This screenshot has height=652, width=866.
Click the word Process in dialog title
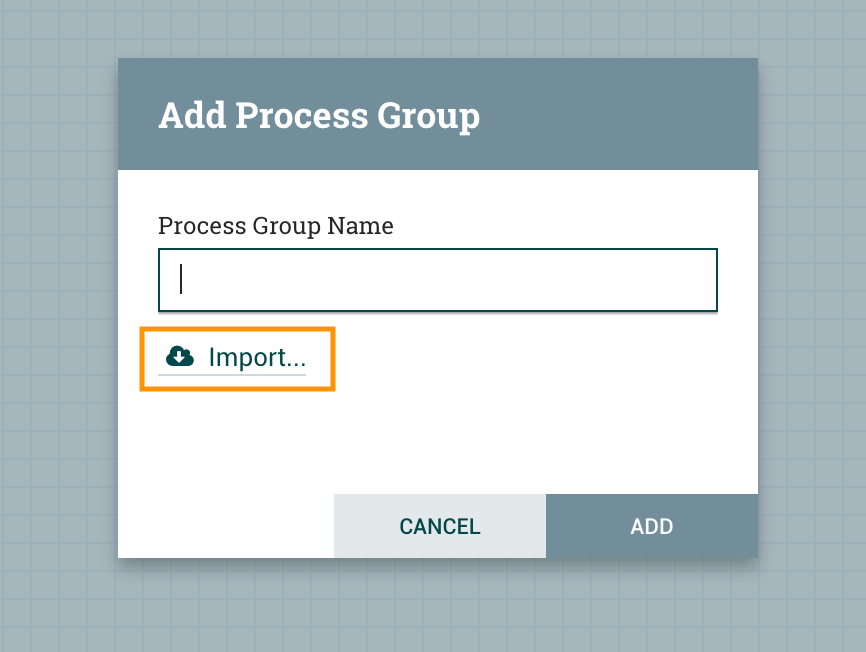300,116
